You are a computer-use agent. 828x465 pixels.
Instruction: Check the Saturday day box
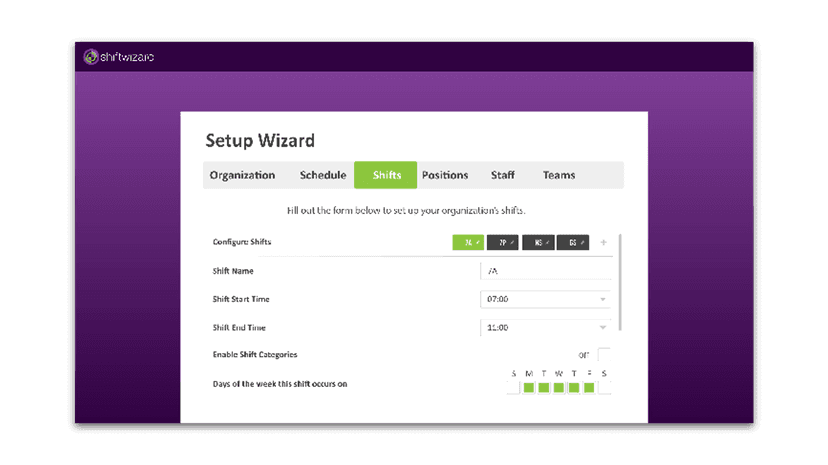pyautogui.click(x=605, y=388)
